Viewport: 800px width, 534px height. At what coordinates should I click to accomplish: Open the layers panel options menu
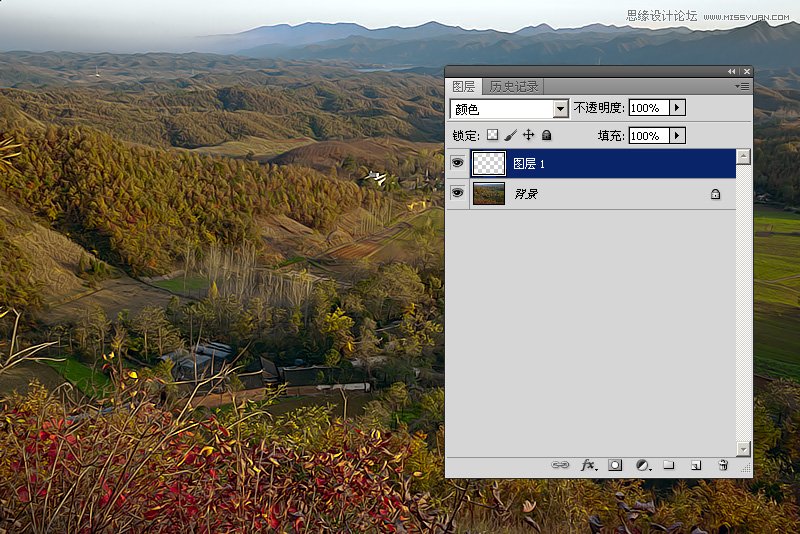point(742,86)
